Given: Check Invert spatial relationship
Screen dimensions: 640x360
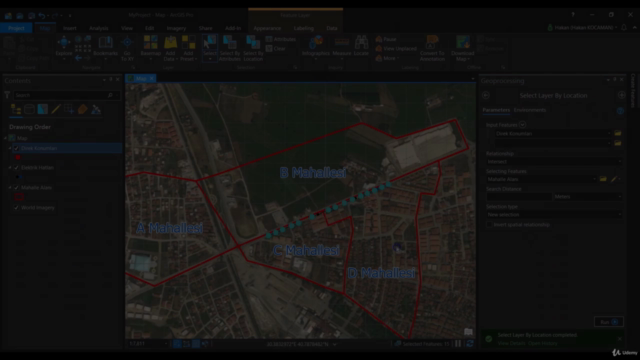Looking at the screenshot, I should [x=489, y=224].
